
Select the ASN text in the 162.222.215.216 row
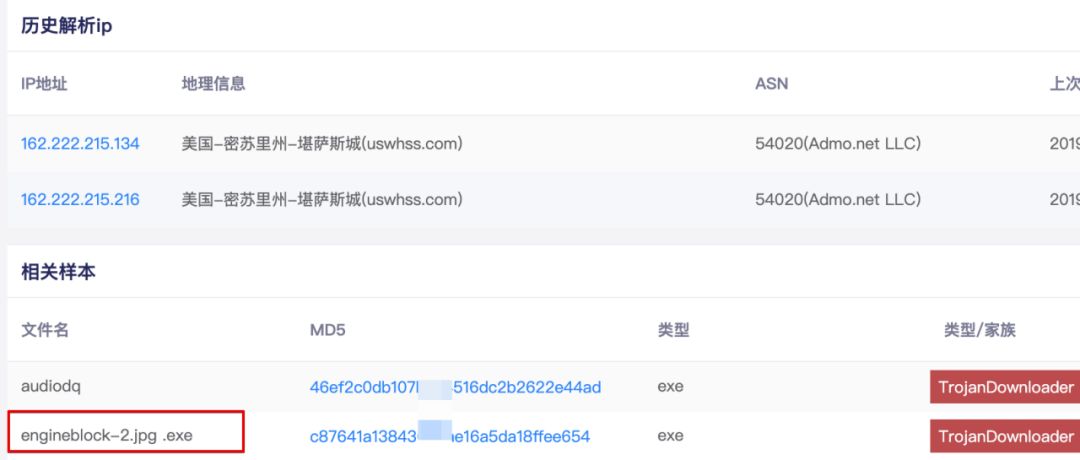(x=837, y=200)
